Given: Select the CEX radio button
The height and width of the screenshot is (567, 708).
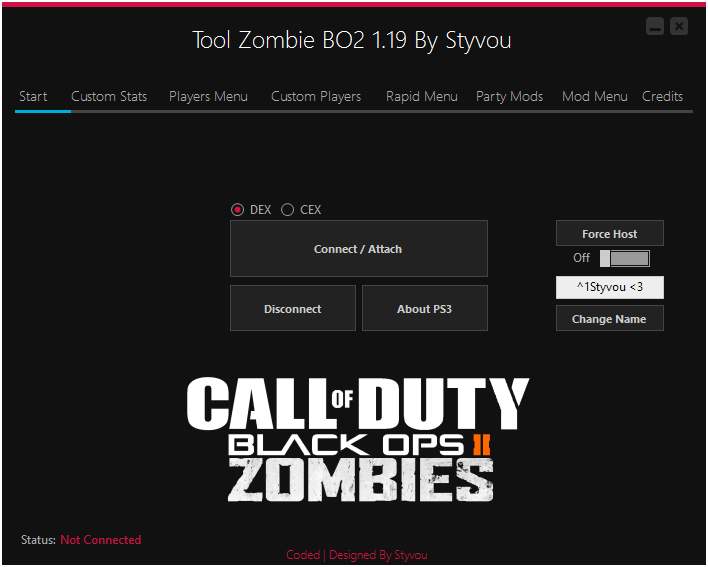Looking at the screenshot, I should click(288, 210).
